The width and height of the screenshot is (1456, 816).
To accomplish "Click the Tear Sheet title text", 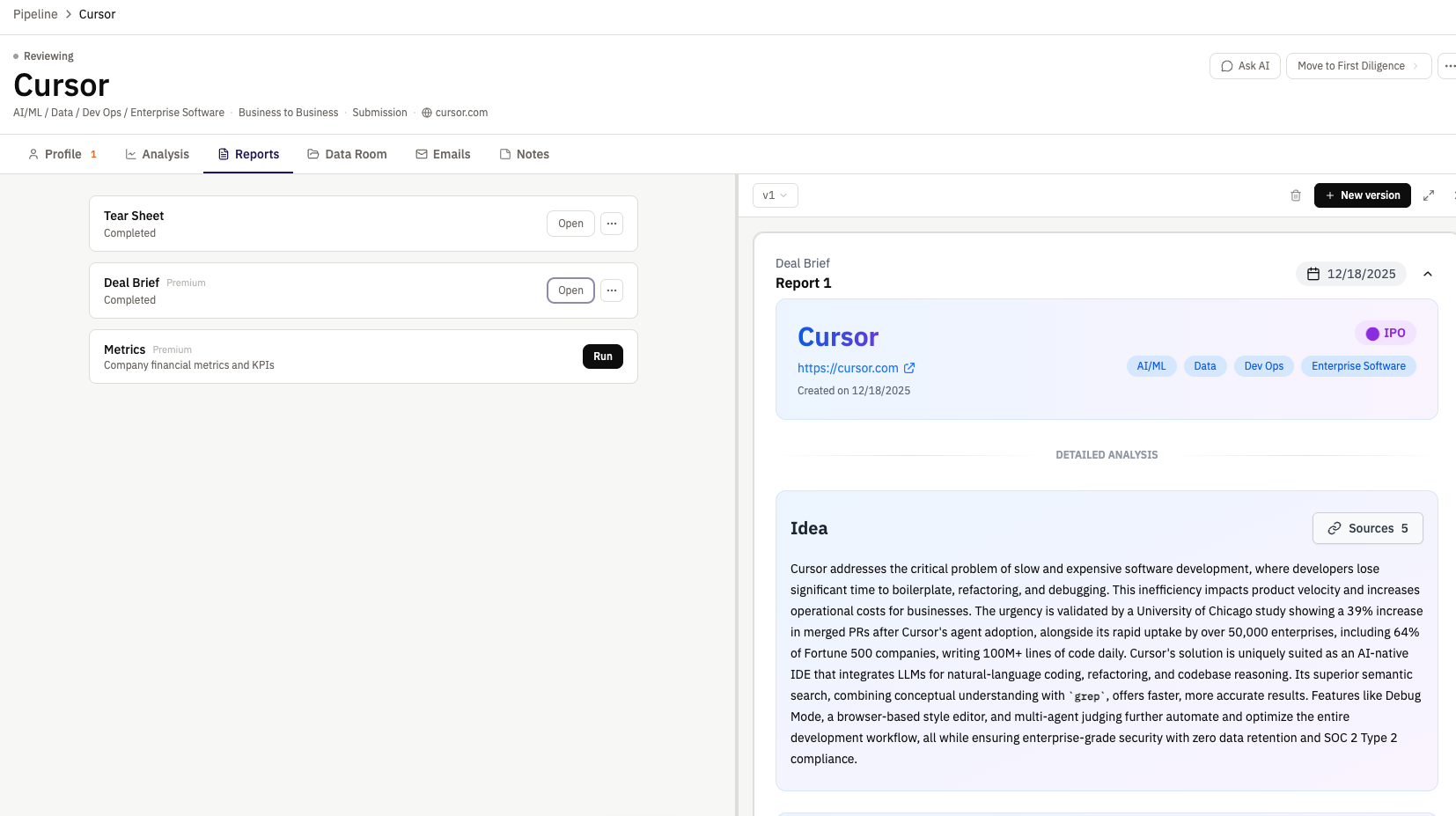I will pyautogui.click(x=134, y=216).
